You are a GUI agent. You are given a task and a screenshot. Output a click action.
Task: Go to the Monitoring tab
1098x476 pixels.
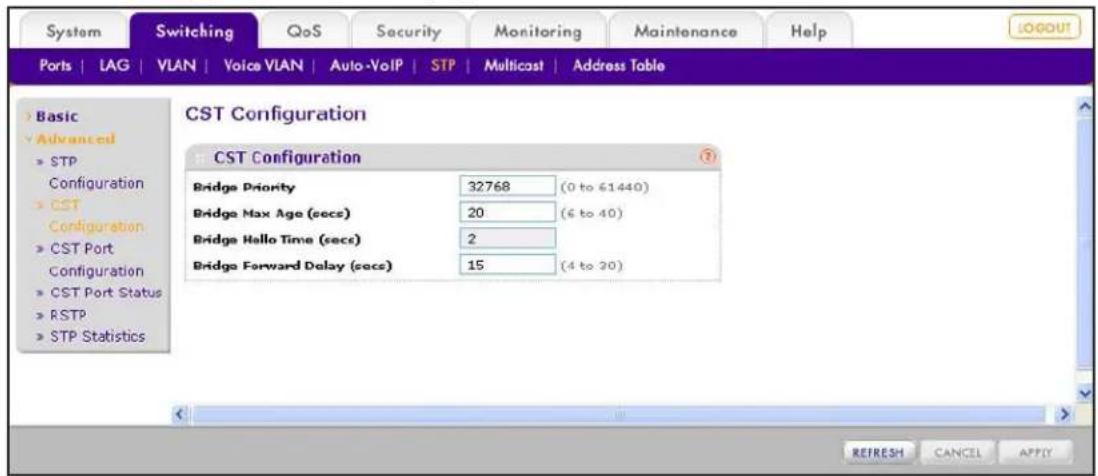[x=538, y=32]
